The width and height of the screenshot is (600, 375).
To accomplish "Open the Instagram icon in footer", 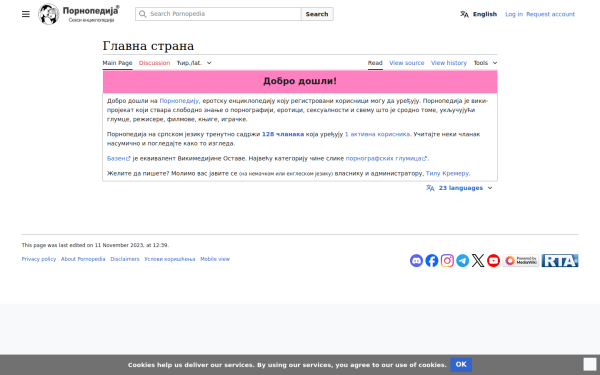I will (447, 261).
